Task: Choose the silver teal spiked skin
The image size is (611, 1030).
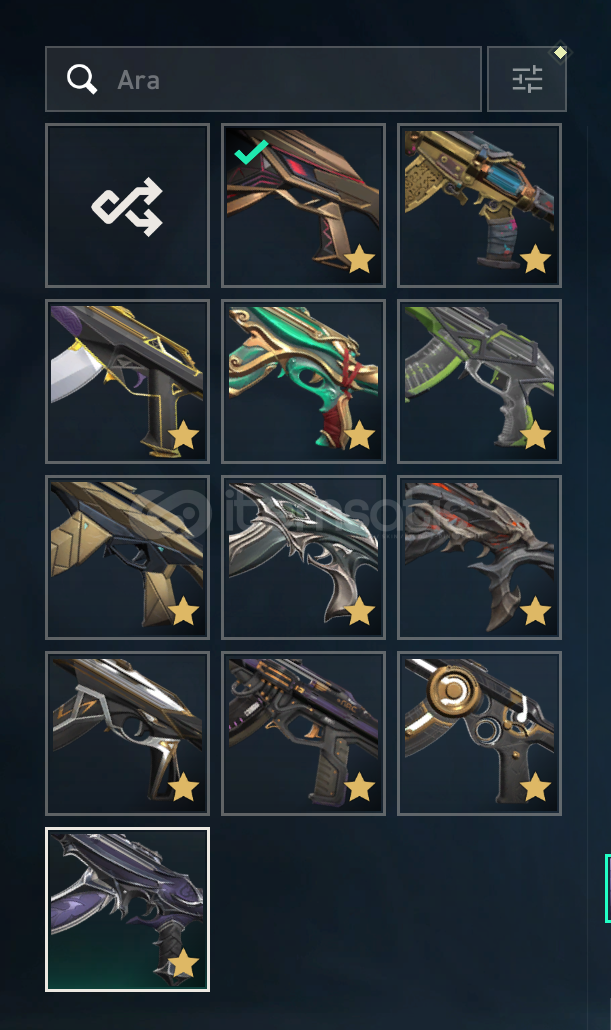Action: (304, 558)
